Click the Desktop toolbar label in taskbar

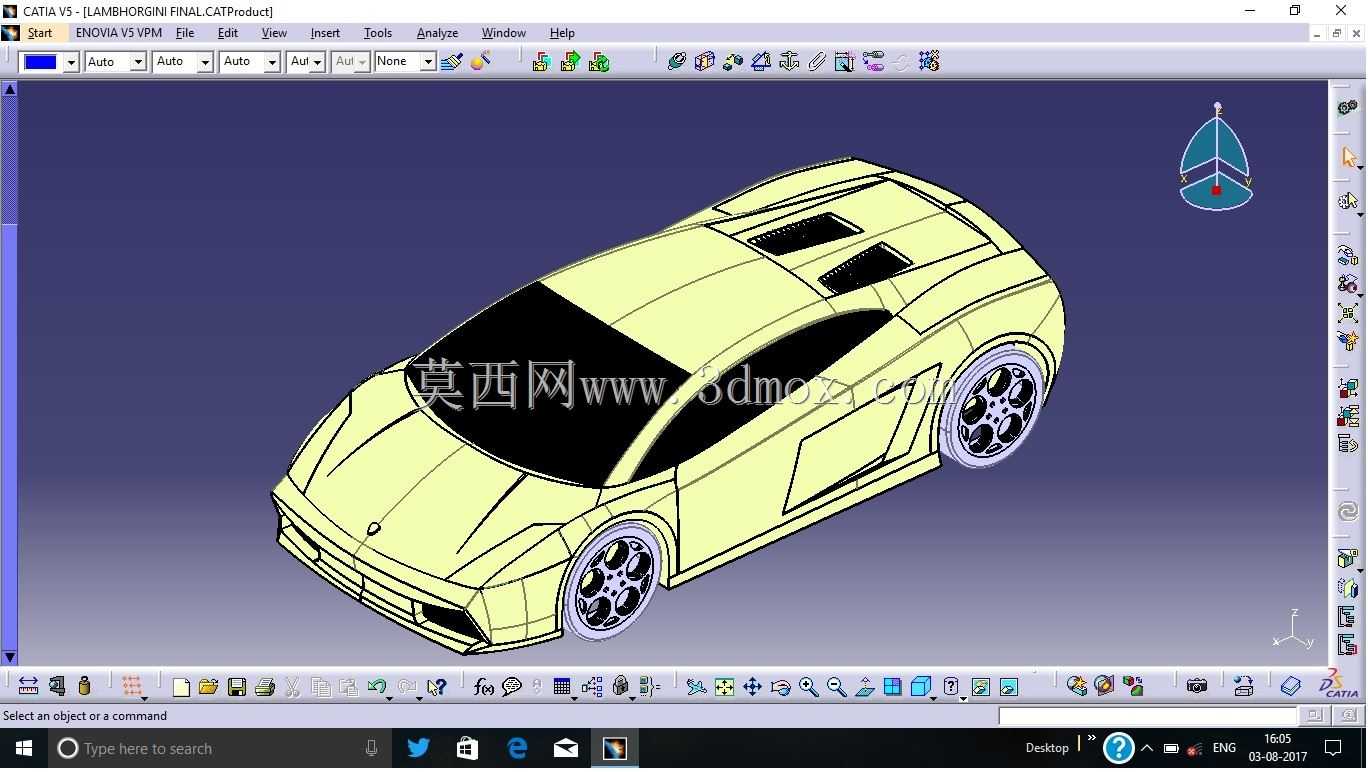coord(1047,748)
